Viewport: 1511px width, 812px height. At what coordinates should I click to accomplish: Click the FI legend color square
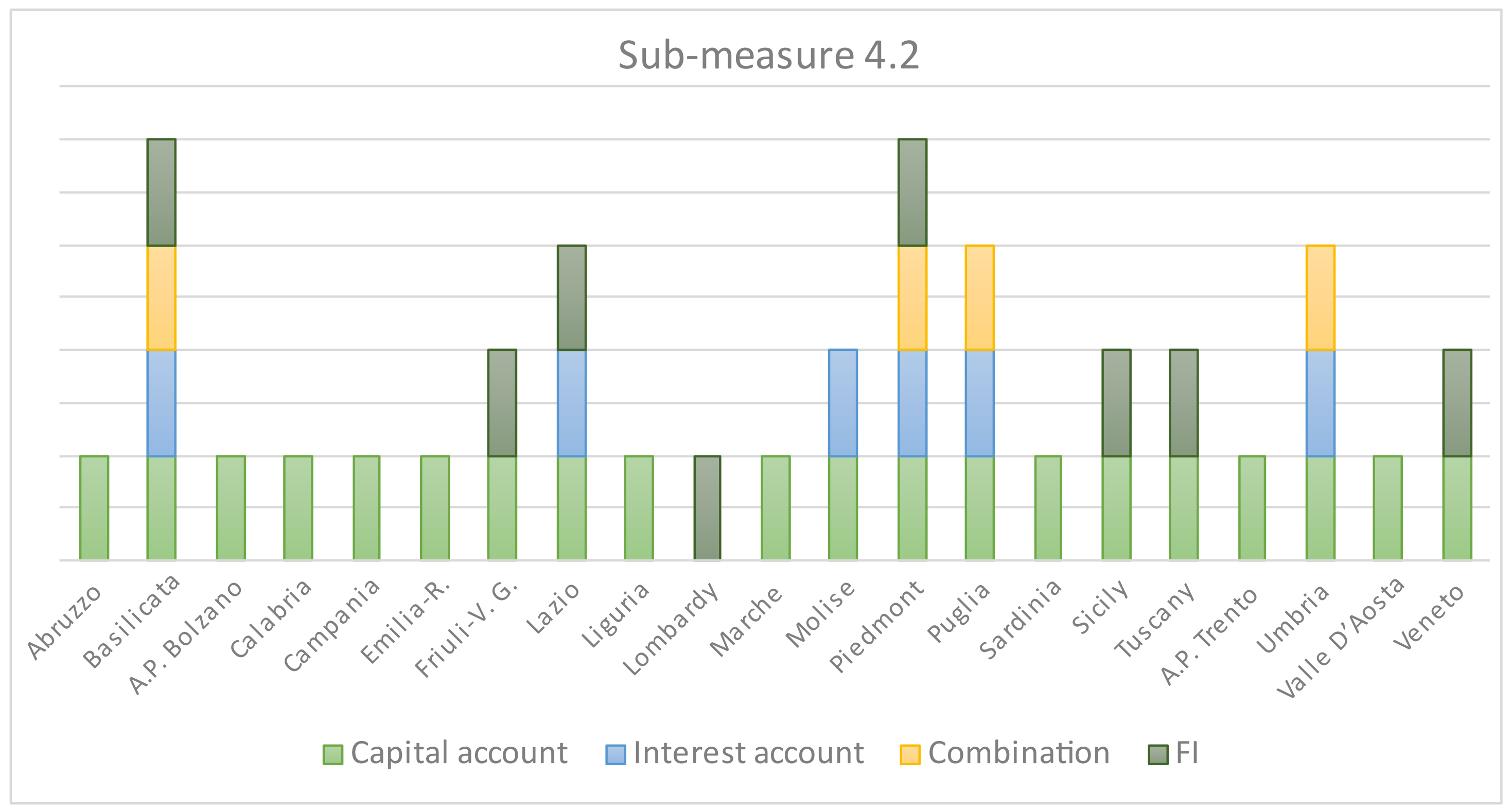1158,754
